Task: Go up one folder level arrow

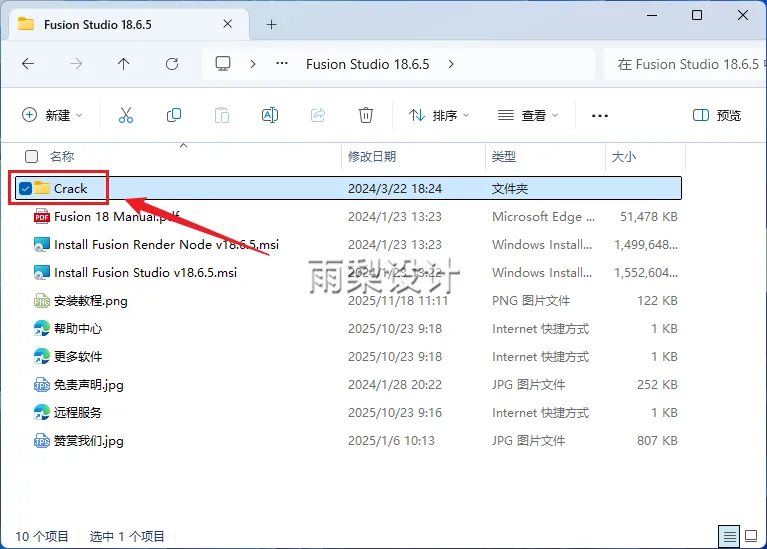Action: click(x=124, y=64)
